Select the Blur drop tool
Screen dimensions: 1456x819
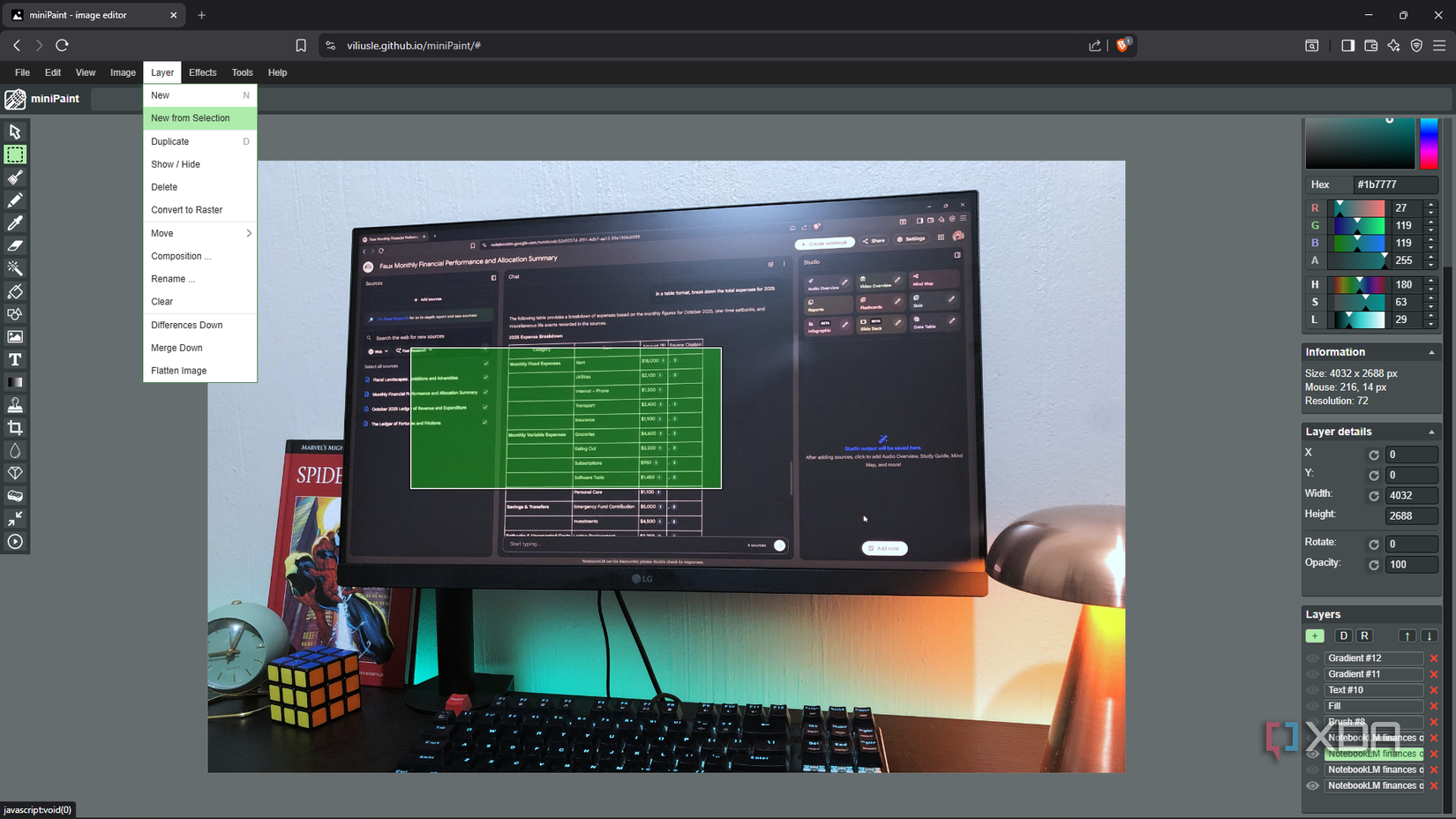[15, 450]
